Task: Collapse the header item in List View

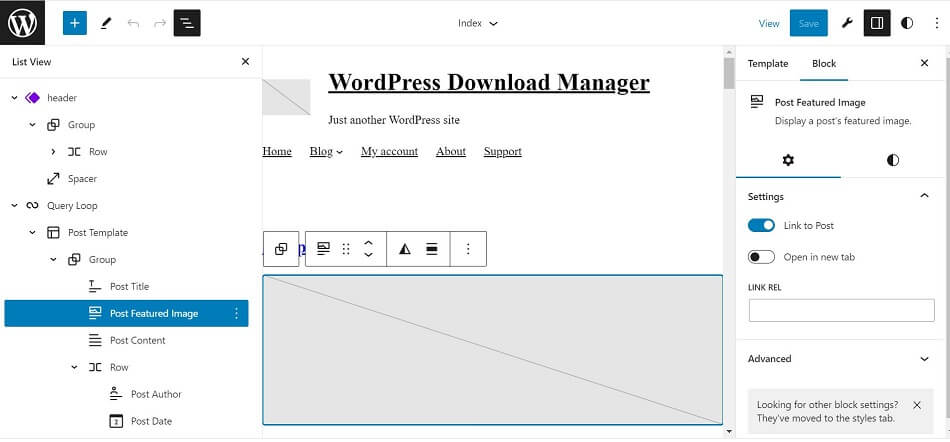Action: tap(15, 97)
